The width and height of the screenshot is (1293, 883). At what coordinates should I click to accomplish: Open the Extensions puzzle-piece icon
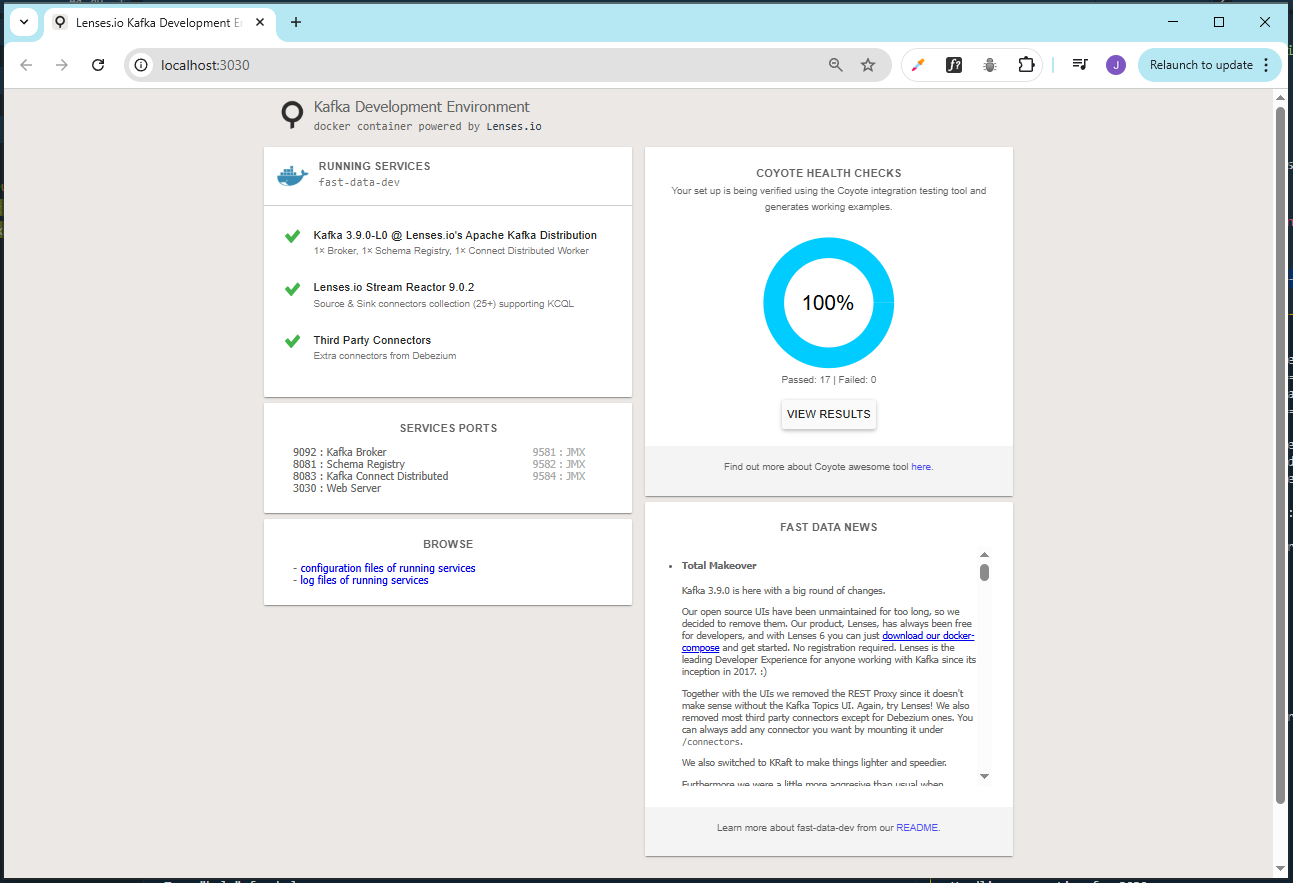click(x=1026, y=65)
